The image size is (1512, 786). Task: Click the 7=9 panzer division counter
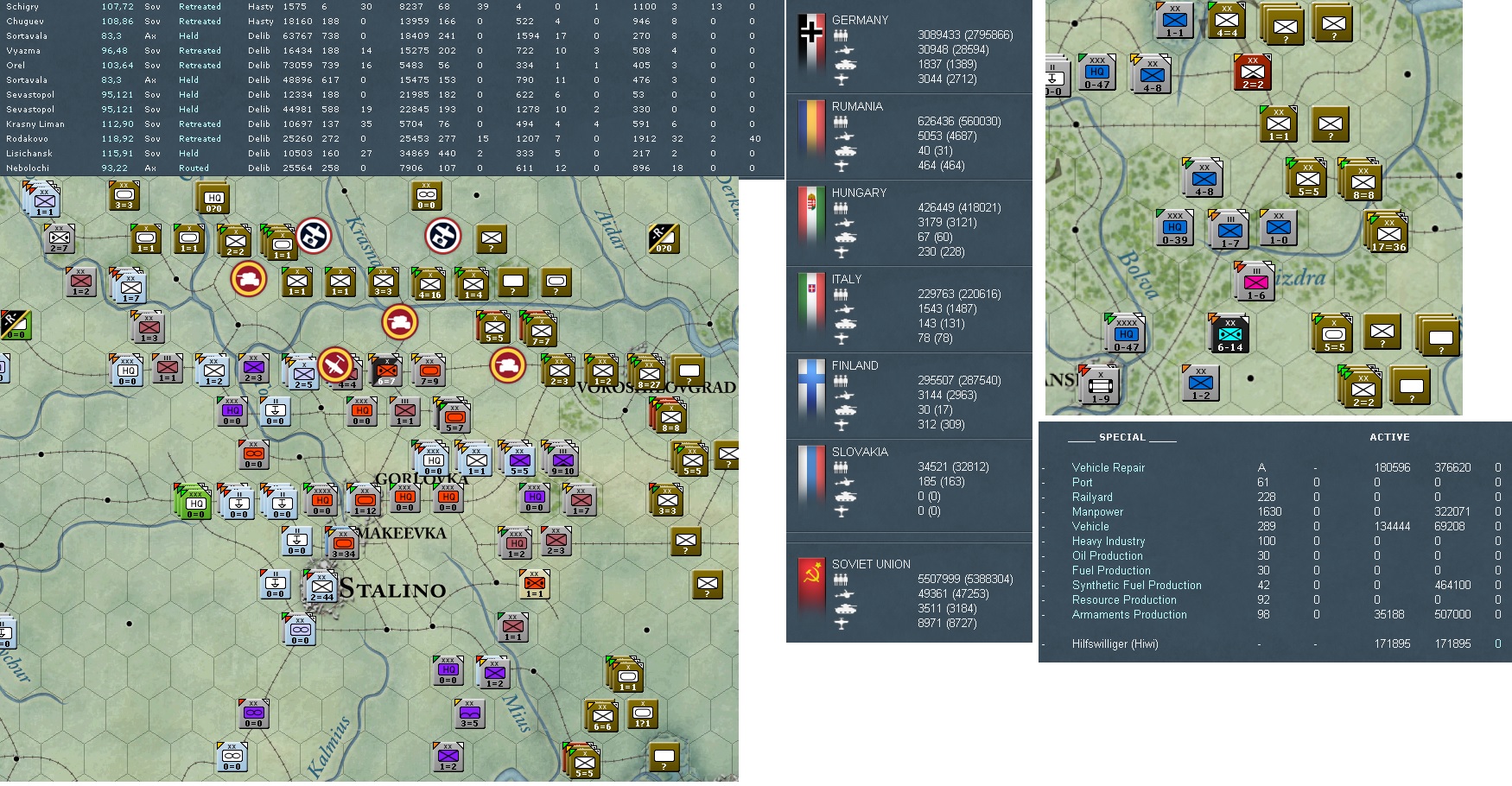(429, 371)
